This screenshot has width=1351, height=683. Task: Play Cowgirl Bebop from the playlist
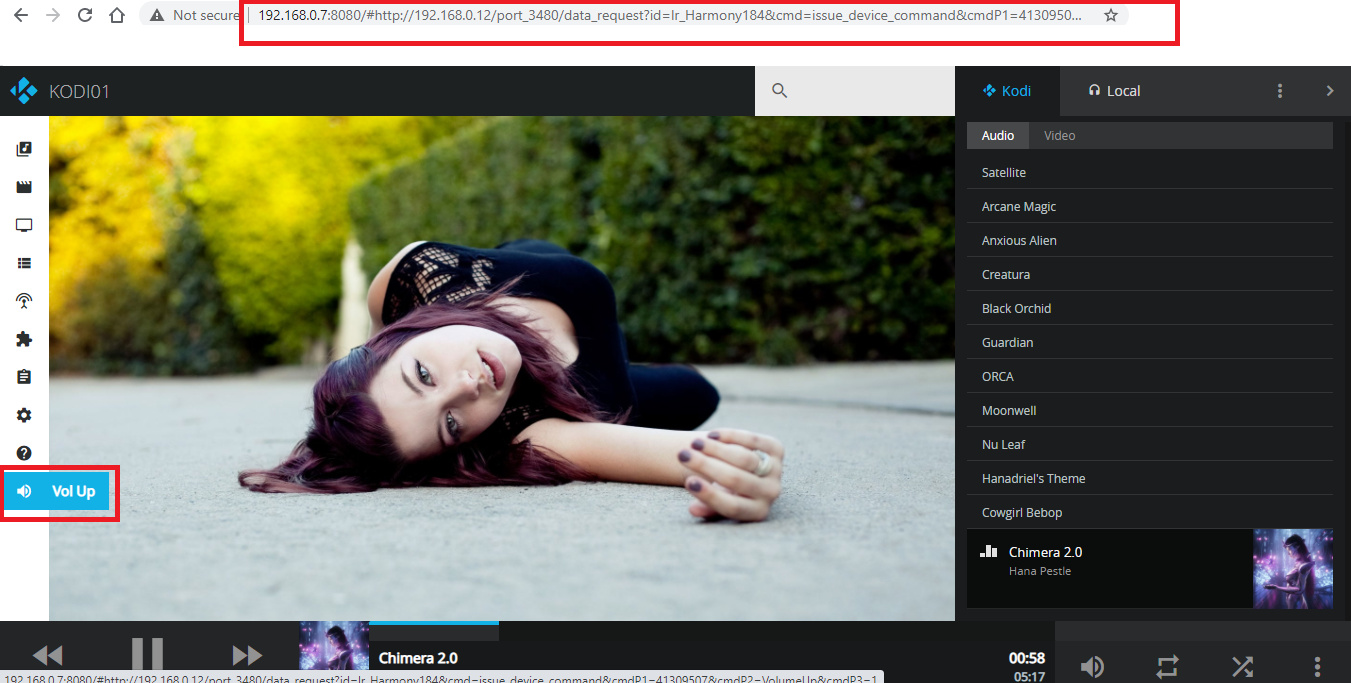[x=1150, y=513]
